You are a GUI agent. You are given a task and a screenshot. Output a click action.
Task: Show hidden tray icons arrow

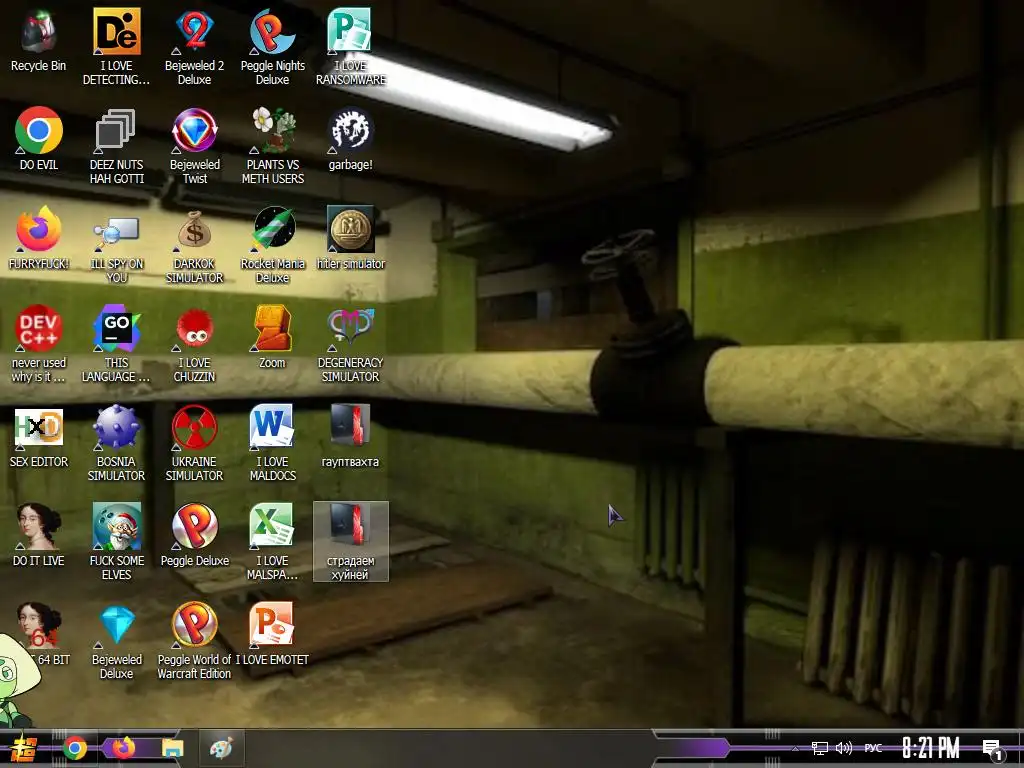795,748
